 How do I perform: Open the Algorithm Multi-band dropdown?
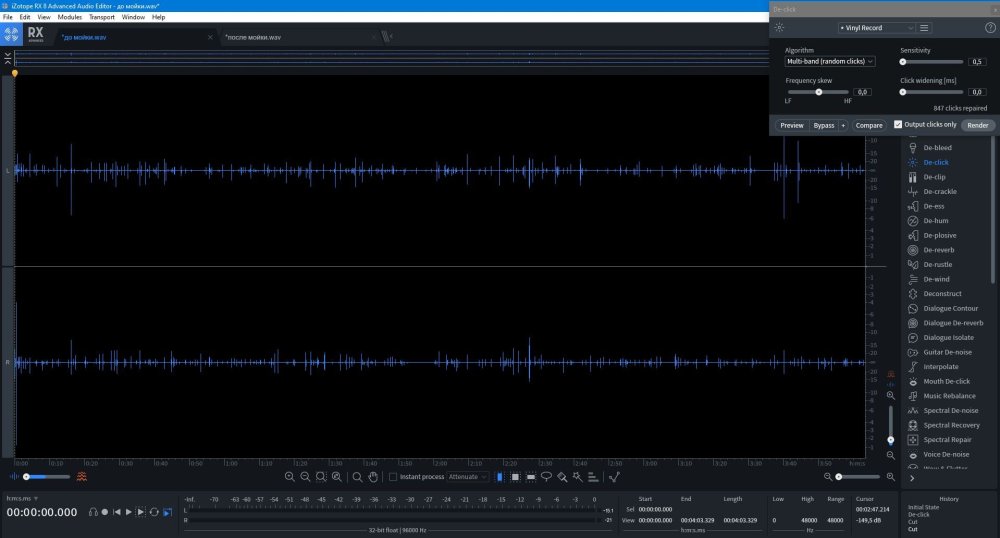pos(830,62)
